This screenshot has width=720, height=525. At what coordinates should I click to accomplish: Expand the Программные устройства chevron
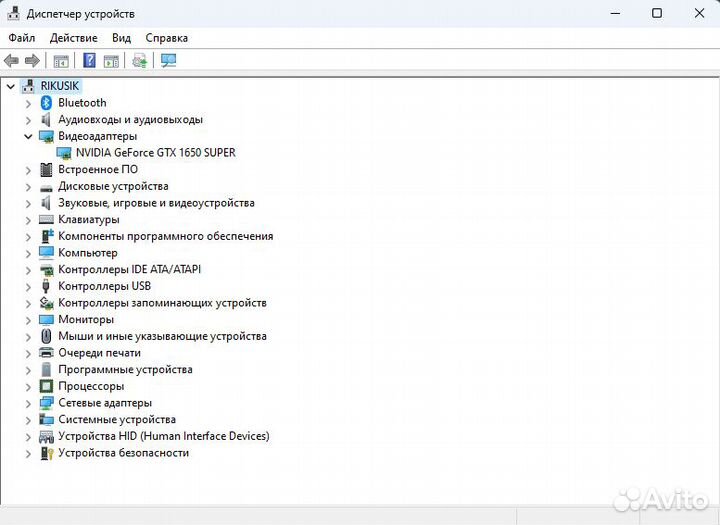tap(28, 370)
